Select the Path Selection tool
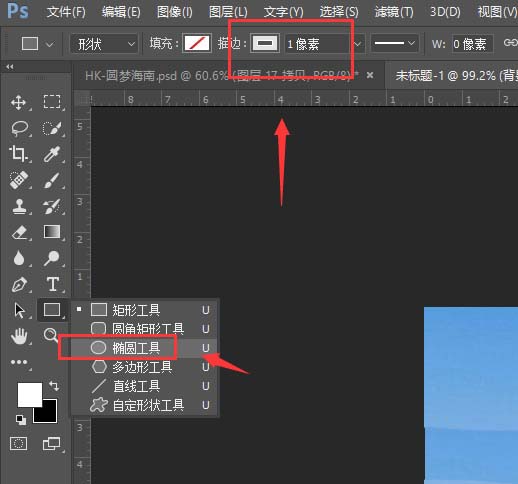 click(x=19, y=310)
